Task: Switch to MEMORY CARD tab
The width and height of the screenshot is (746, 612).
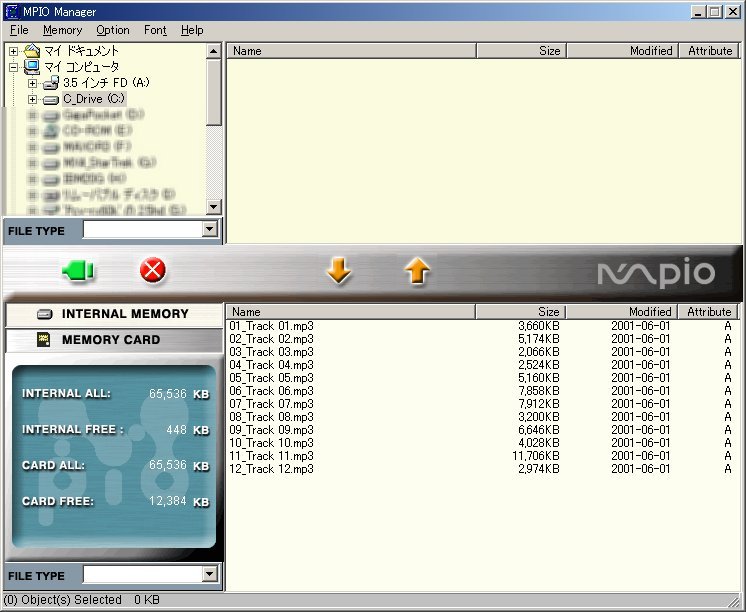Action: point(114,340)
